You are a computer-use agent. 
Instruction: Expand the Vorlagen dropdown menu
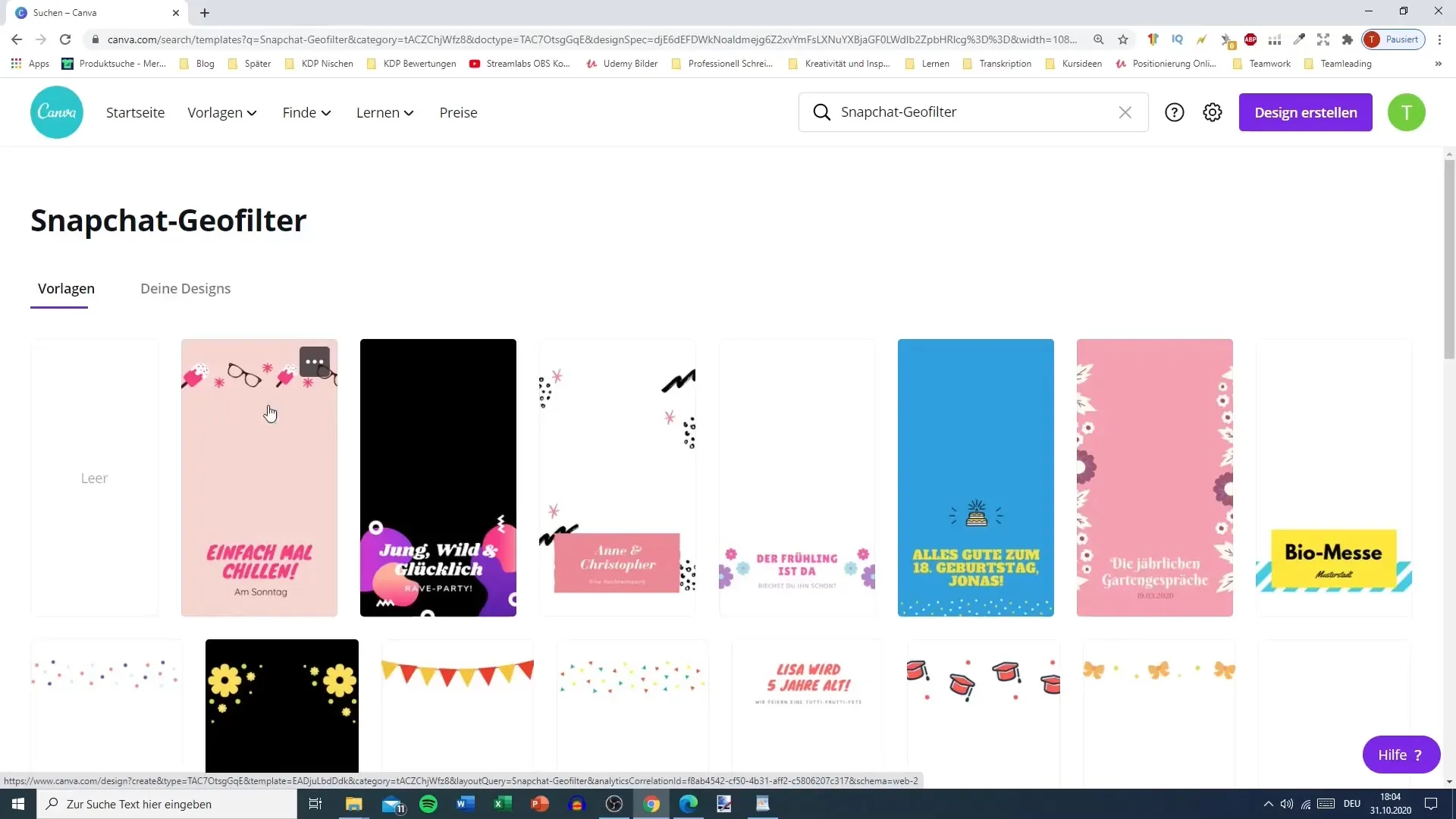click(222, 112)
